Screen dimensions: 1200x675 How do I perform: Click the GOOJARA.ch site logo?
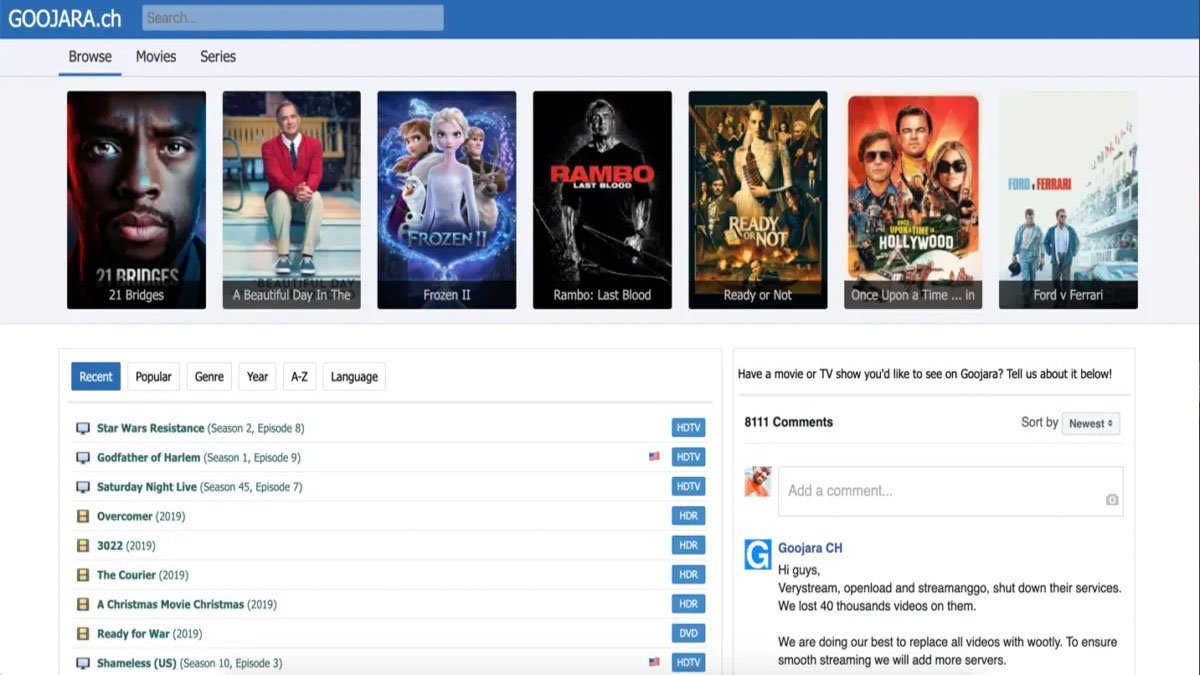(x=65, y=17)
